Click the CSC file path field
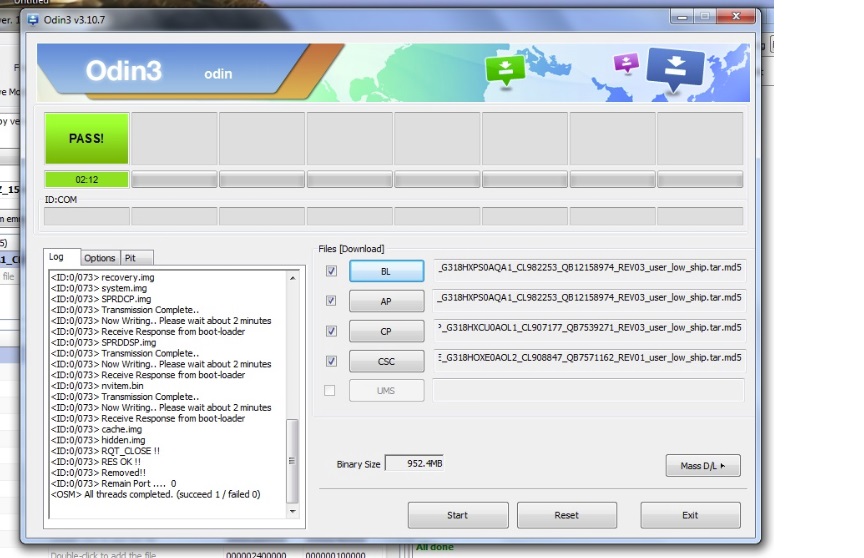Screen dimensions: 864x558 point(589,360)
